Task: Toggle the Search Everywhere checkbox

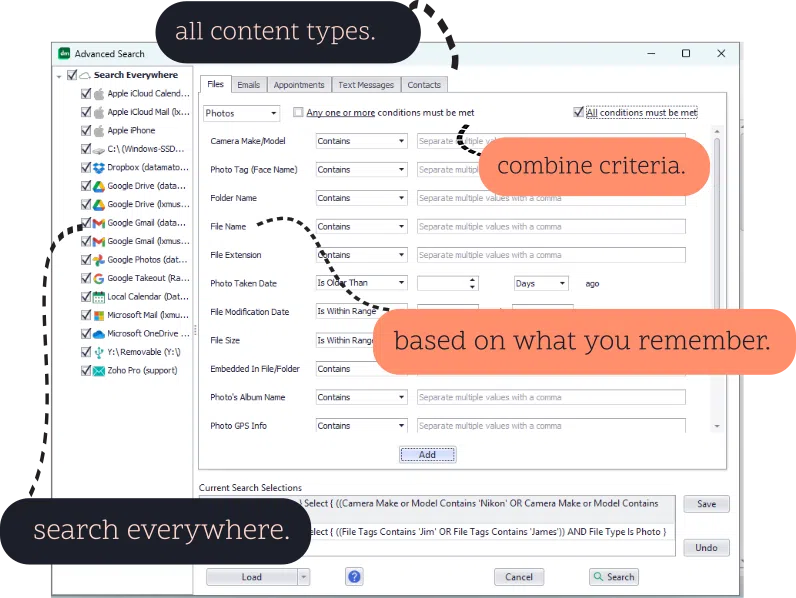Action: tap(72, 75)
